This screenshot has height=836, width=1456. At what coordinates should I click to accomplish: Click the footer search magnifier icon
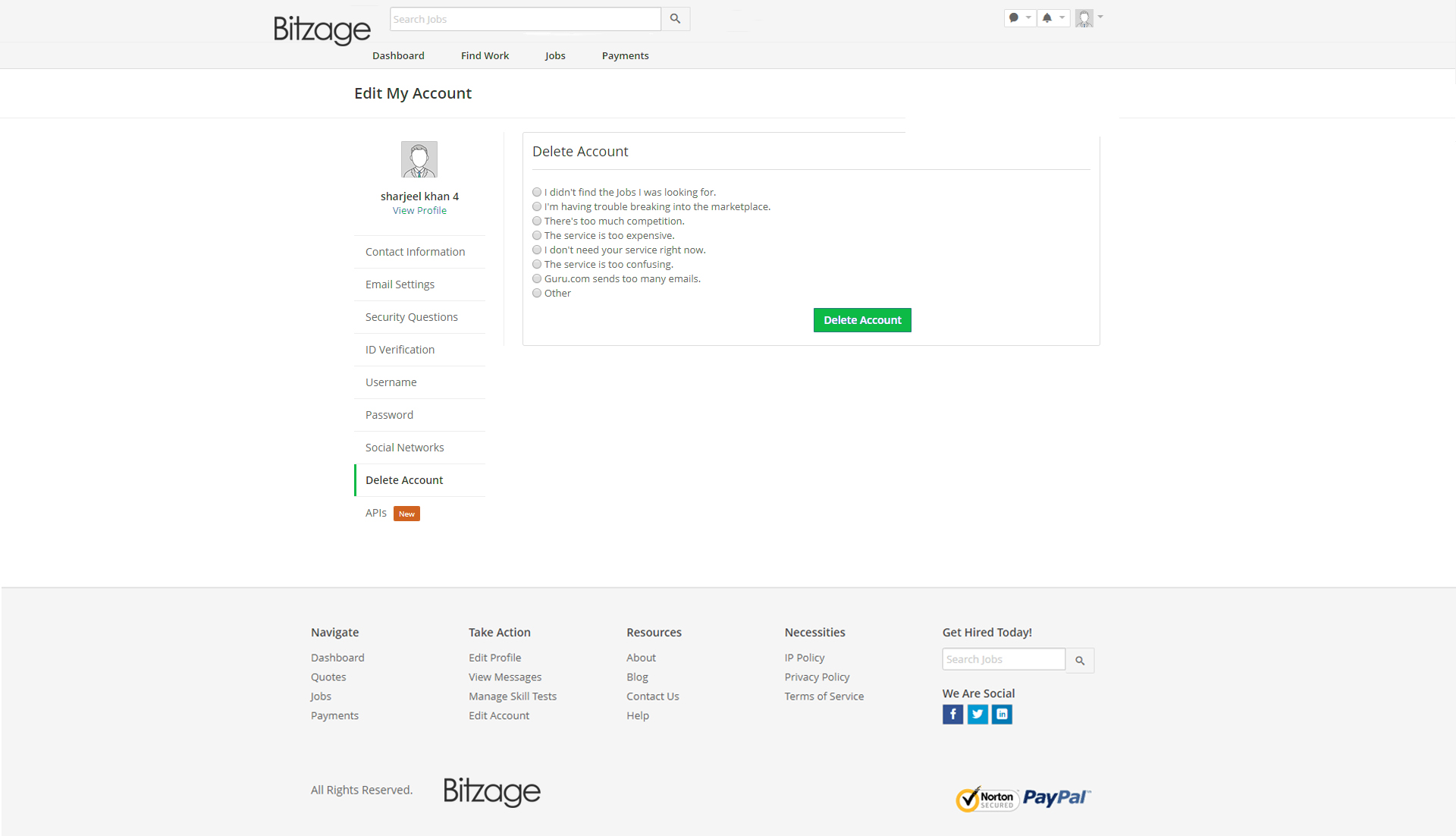click(1080, 660)
